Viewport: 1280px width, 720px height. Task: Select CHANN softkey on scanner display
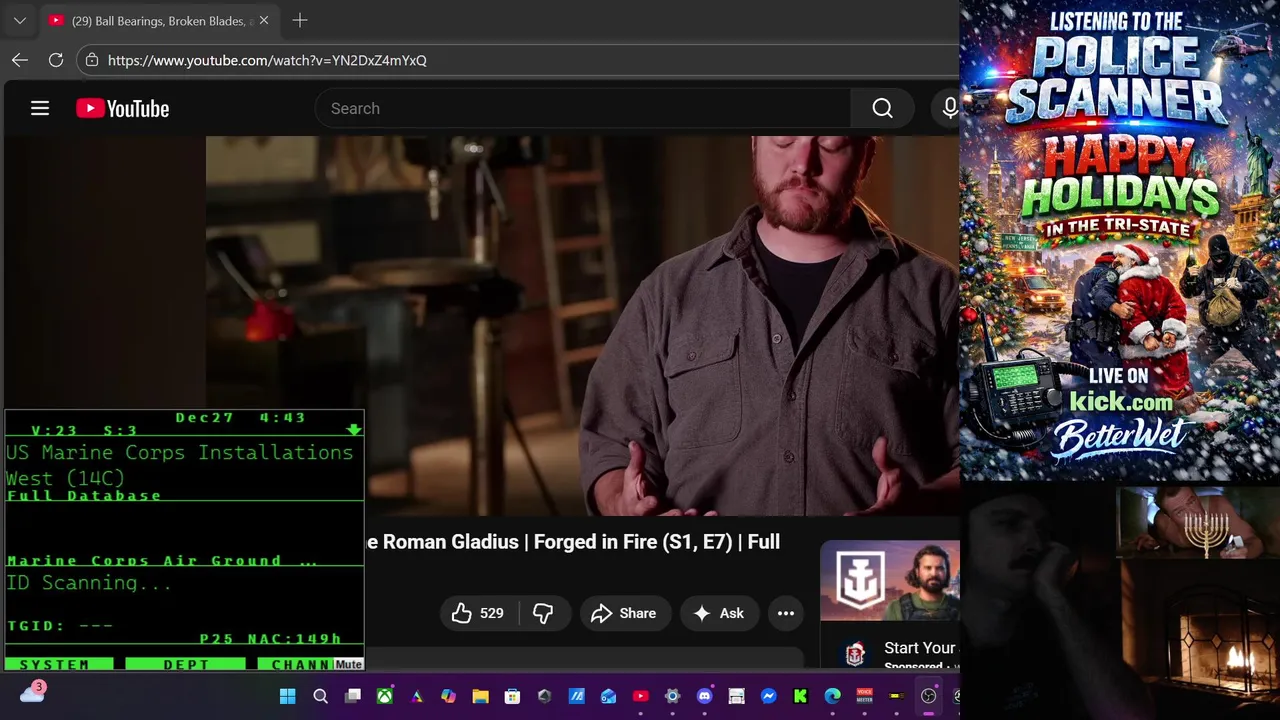(x=296, y=664)
